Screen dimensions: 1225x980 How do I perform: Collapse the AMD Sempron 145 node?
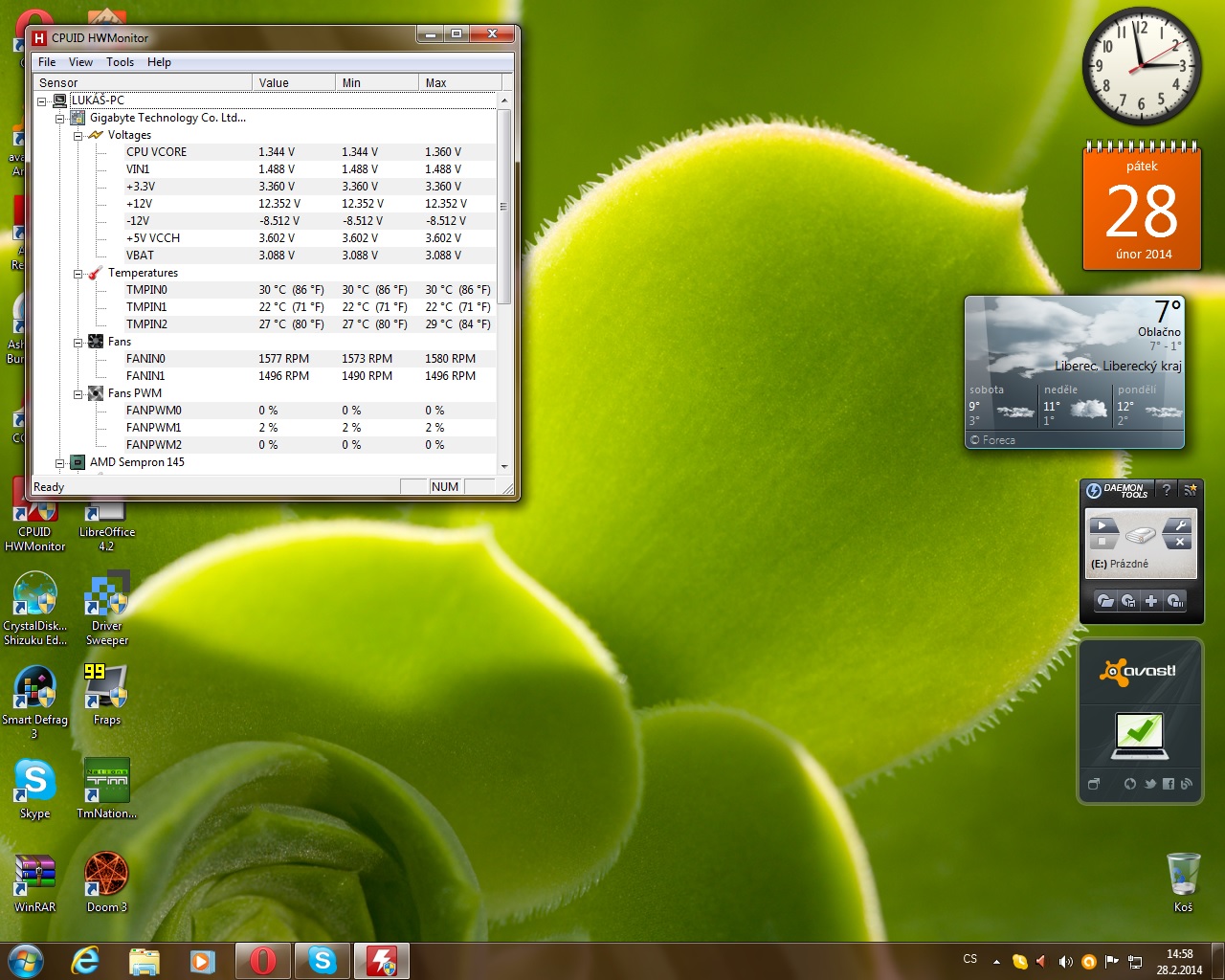(x=60, y=463)
